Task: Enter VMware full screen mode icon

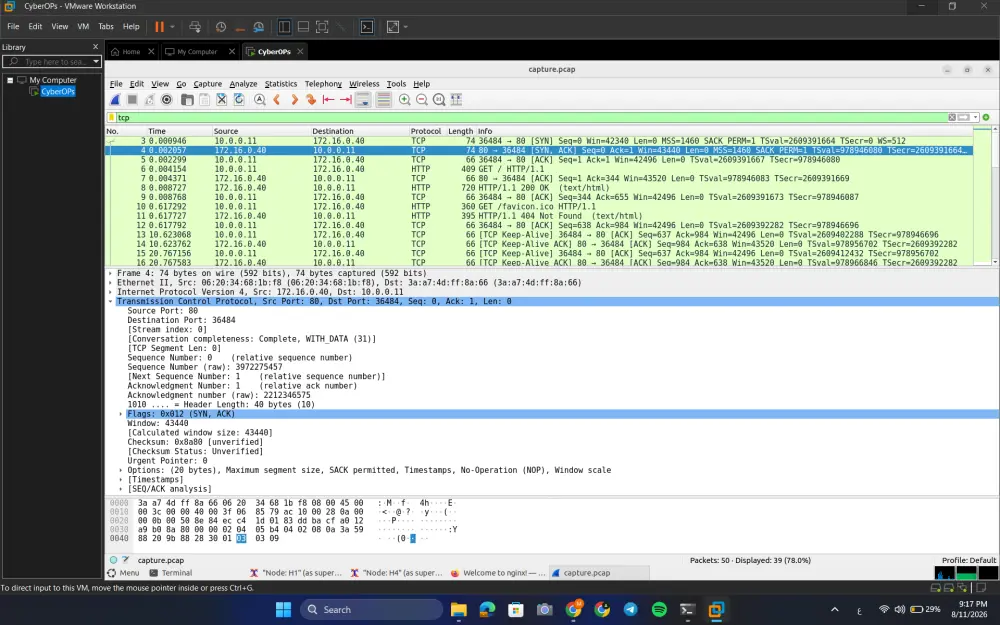Action: click(x=322, y=27)
